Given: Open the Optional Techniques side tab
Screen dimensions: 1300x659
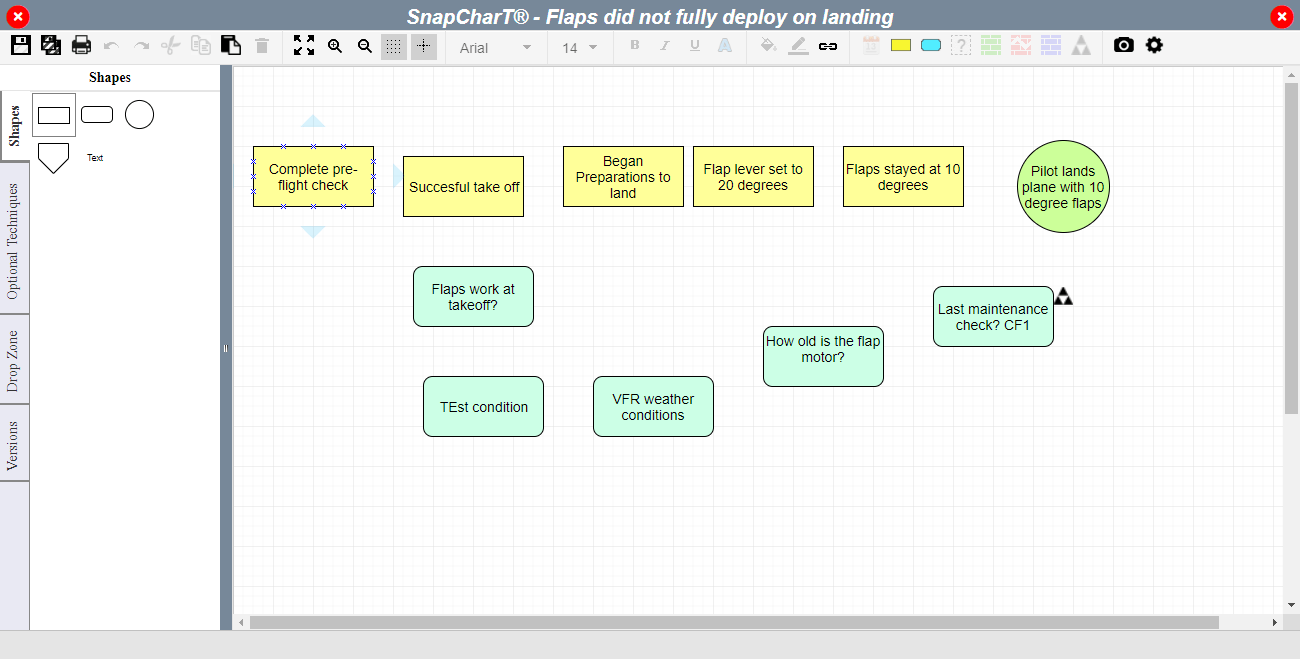Looking at the screenshot, I should click(14, 241).
